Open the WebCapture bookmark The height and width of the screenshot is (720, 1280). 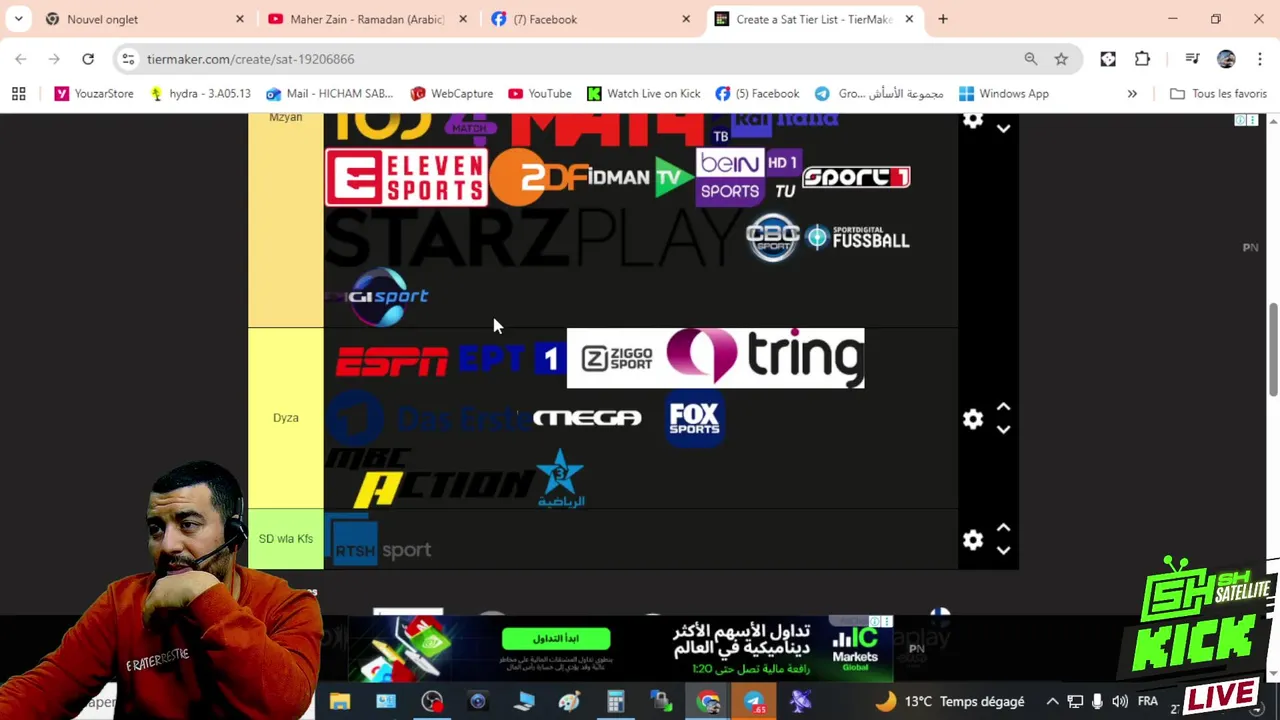451,94
